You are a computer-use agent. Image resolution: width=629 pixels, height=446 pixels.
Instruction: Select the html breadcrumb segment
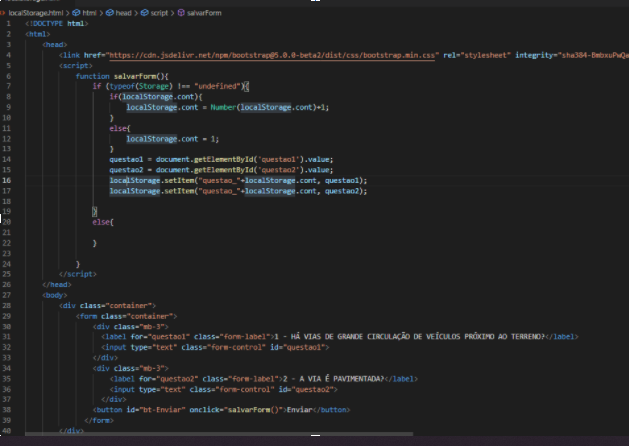click(x=89, y=13)
